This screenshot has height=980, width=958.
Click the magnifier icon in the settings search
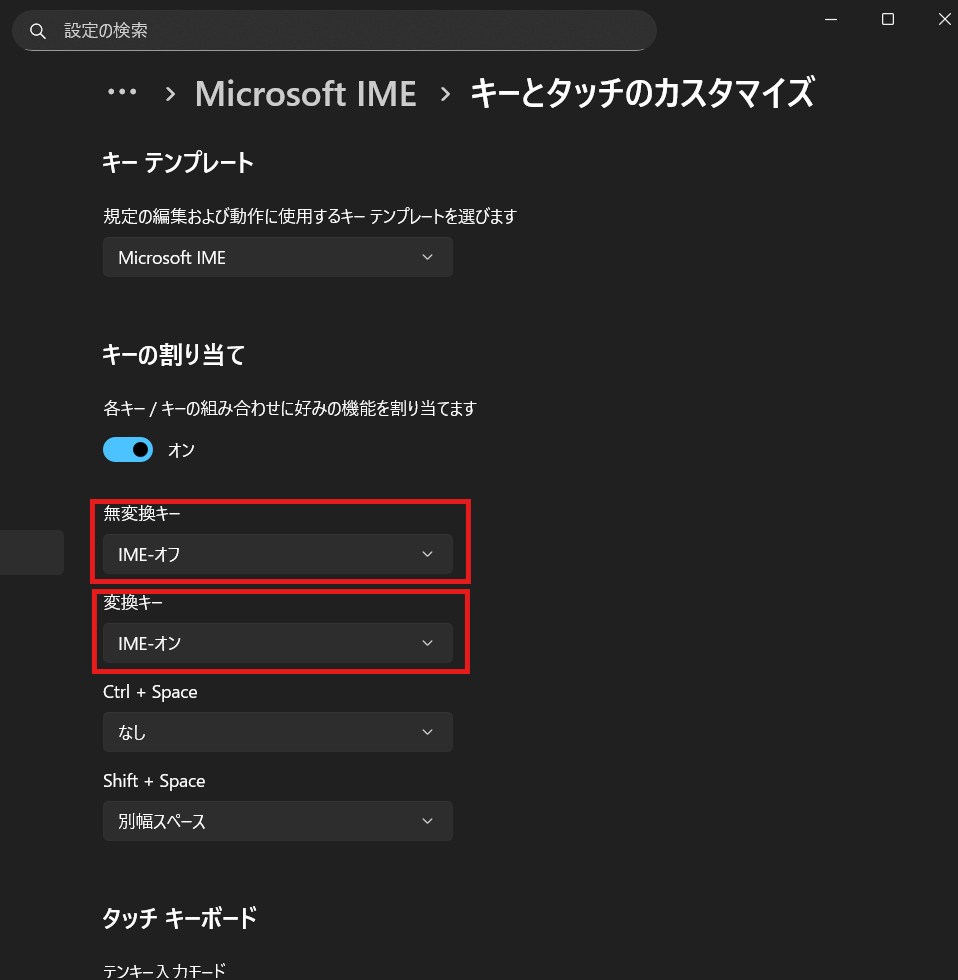38,31
